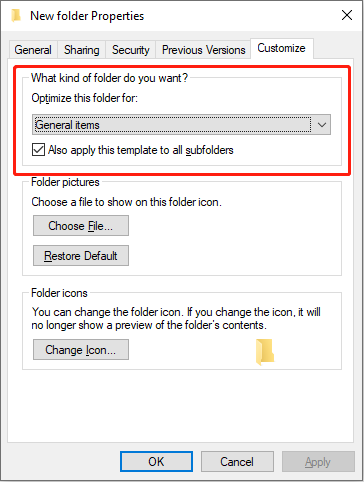Click Restore Default for folder pictures

[81, 256]
